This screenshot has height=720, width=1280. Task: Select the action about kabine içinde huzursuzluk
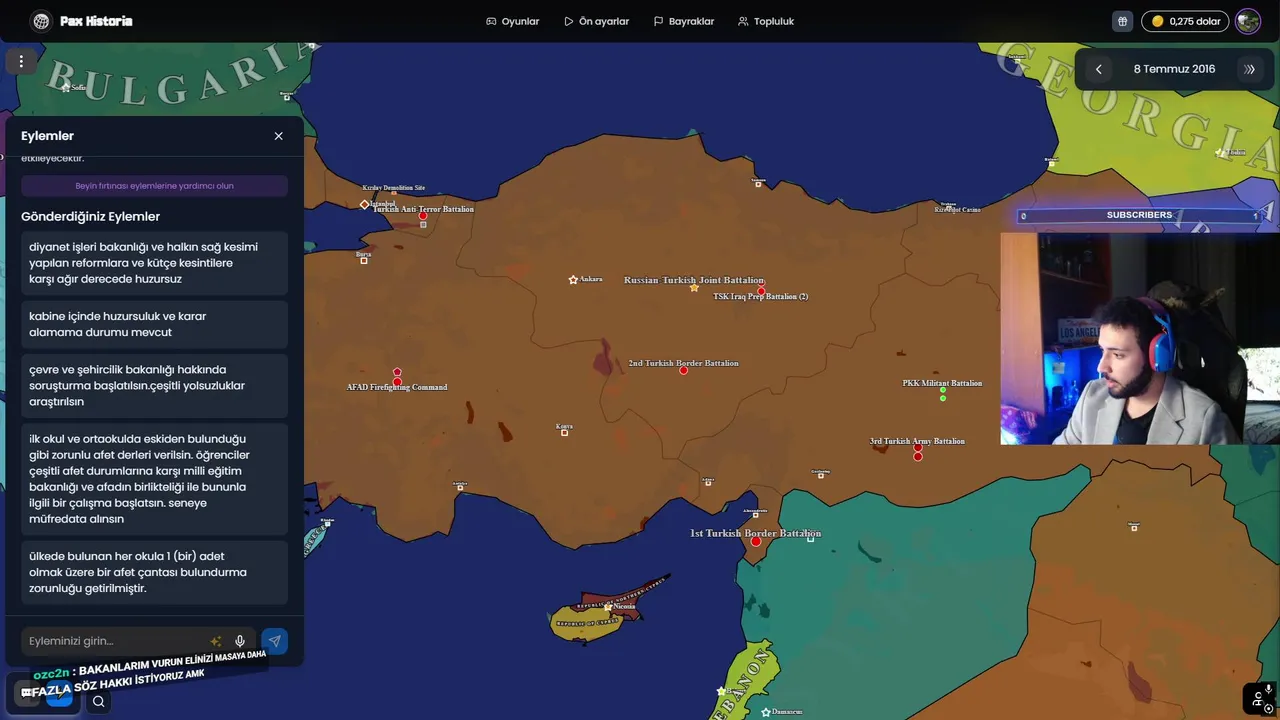pyautogui.click(x=154, y=324)
